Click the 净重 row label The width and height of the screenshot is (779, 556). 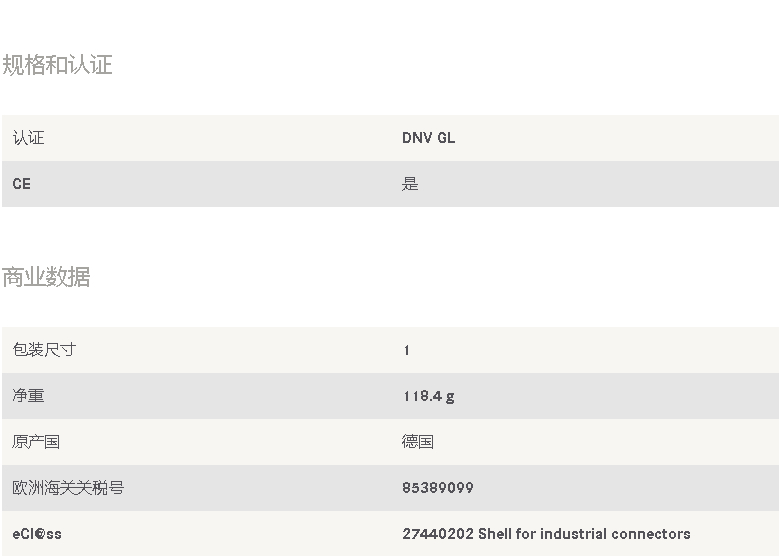click(x=28, y=396)
